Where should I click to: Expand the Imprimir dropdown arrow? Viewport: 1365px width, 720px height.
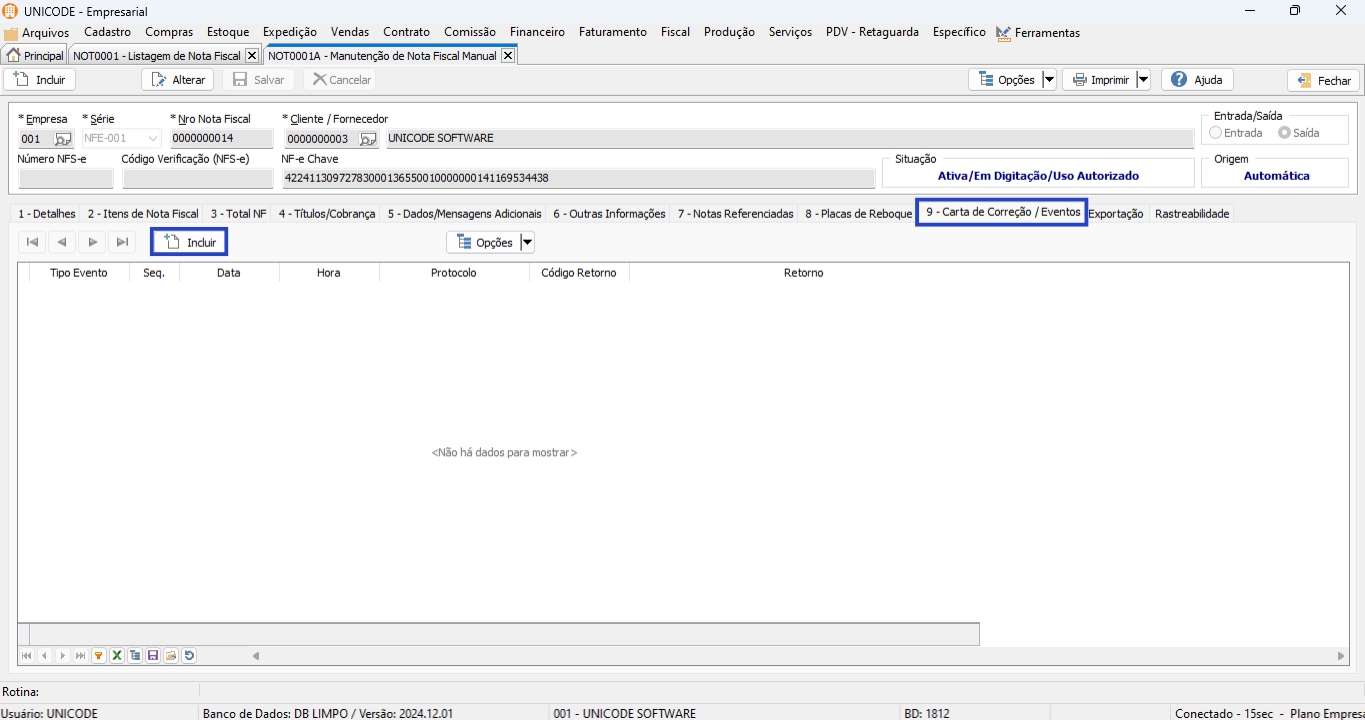coord(1143,80)
